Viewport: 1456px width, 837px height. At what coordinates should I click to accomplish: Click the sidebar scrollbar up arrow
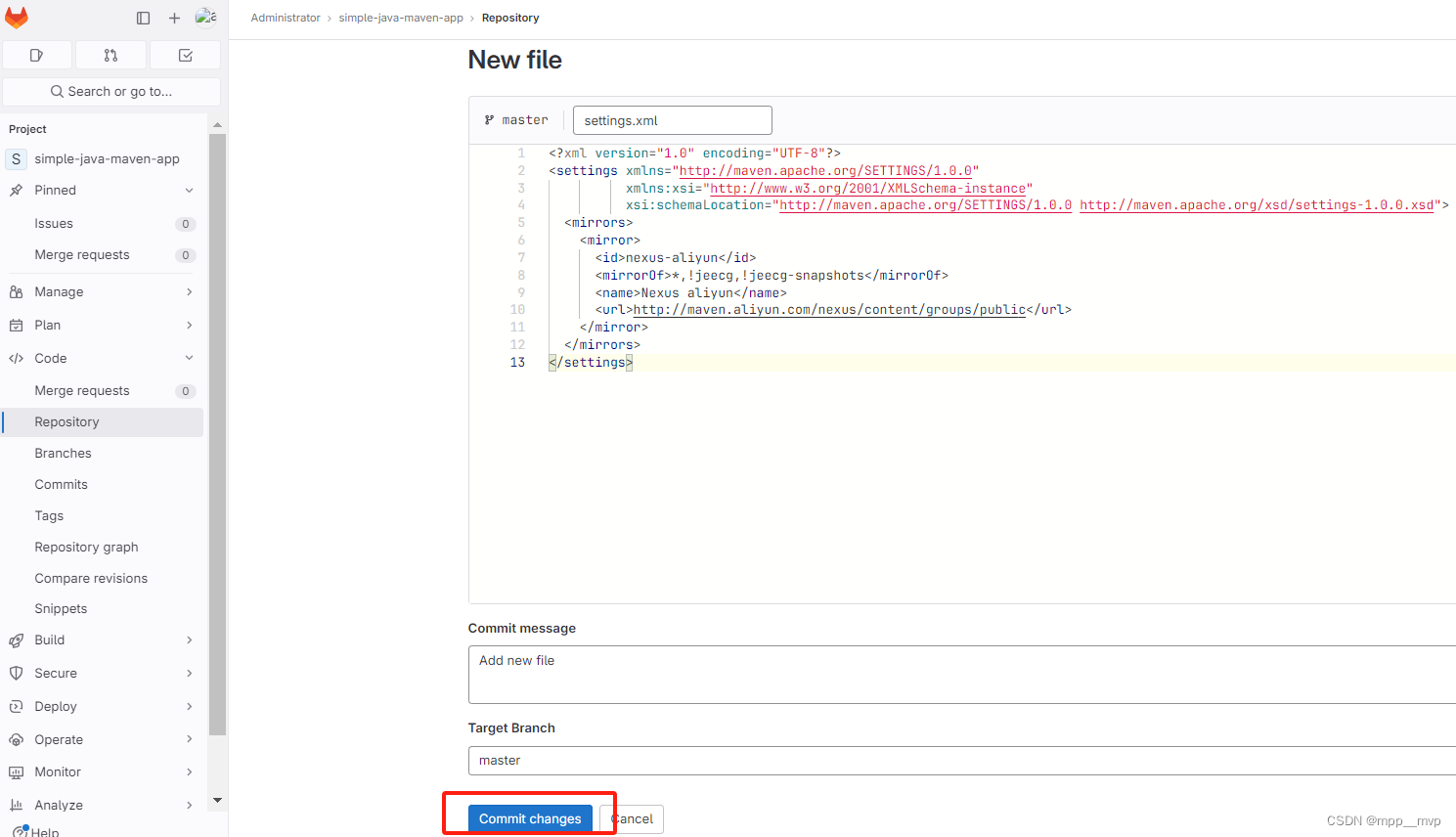pos(217,125)
